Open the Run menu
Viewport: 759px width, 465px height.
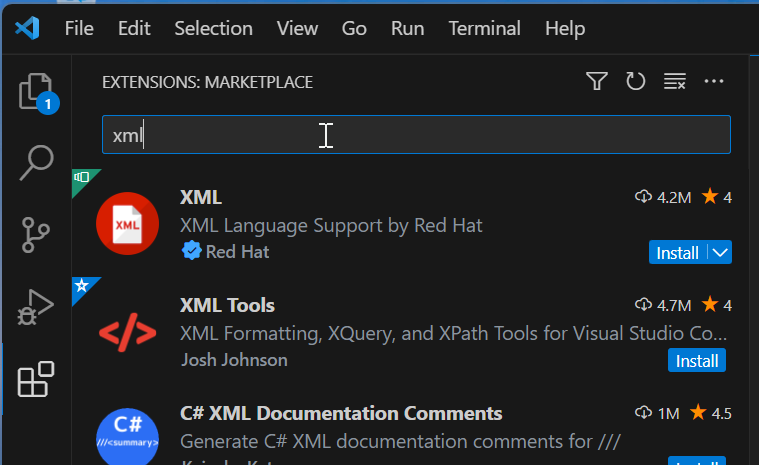click(x=408, y=29)
